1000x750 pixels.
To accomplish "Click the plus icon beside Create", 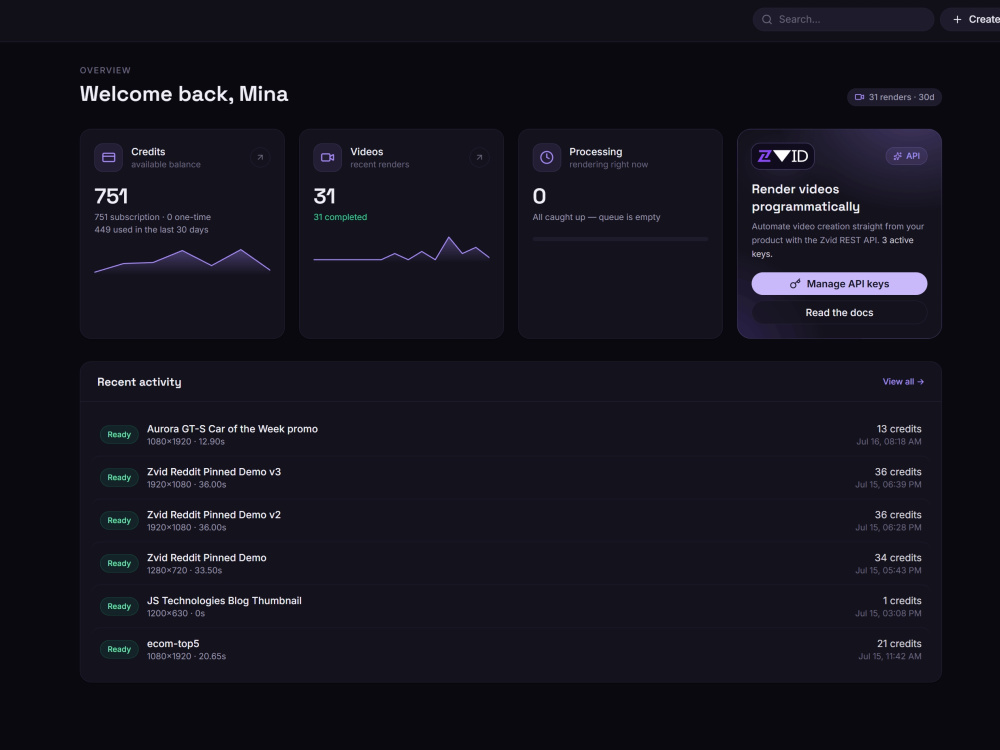I will (x=957, y=20).
